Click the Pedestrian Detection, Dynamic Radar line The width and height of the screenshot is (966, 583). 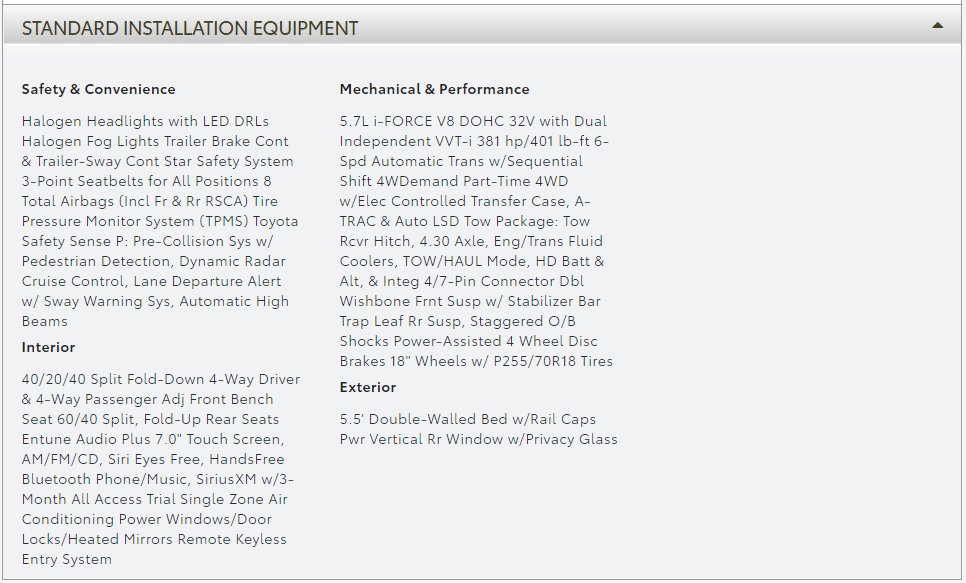(x=152, y=261)
